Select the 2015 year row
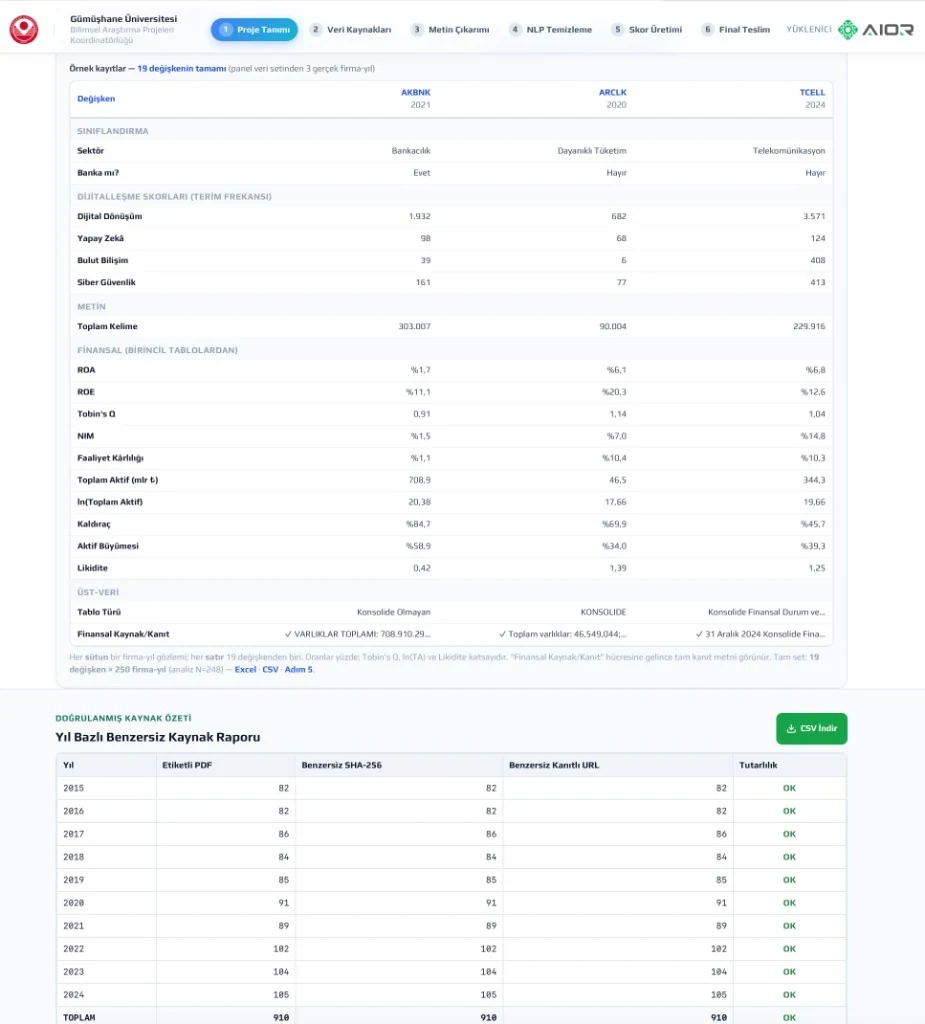Image resolution: width=925 pixels, height=1024 pixels. pyautogui.click(x=451, y=788)
